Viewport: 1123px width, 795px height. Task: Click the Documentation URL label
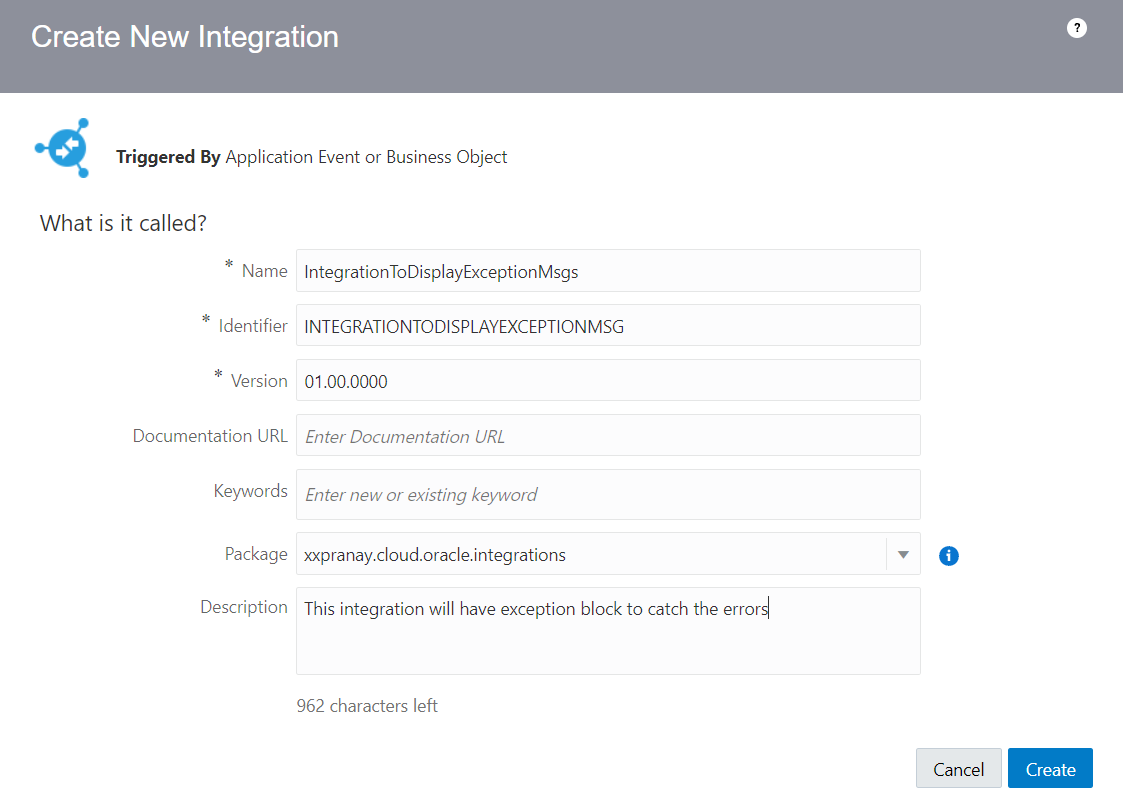click(210, 435)
